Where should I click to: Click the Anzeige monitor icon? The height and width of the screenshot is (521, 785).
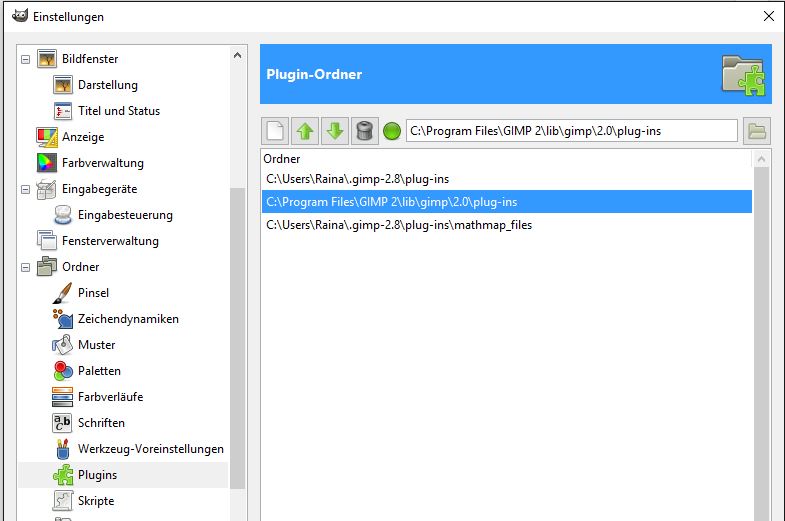pos(47,137)
